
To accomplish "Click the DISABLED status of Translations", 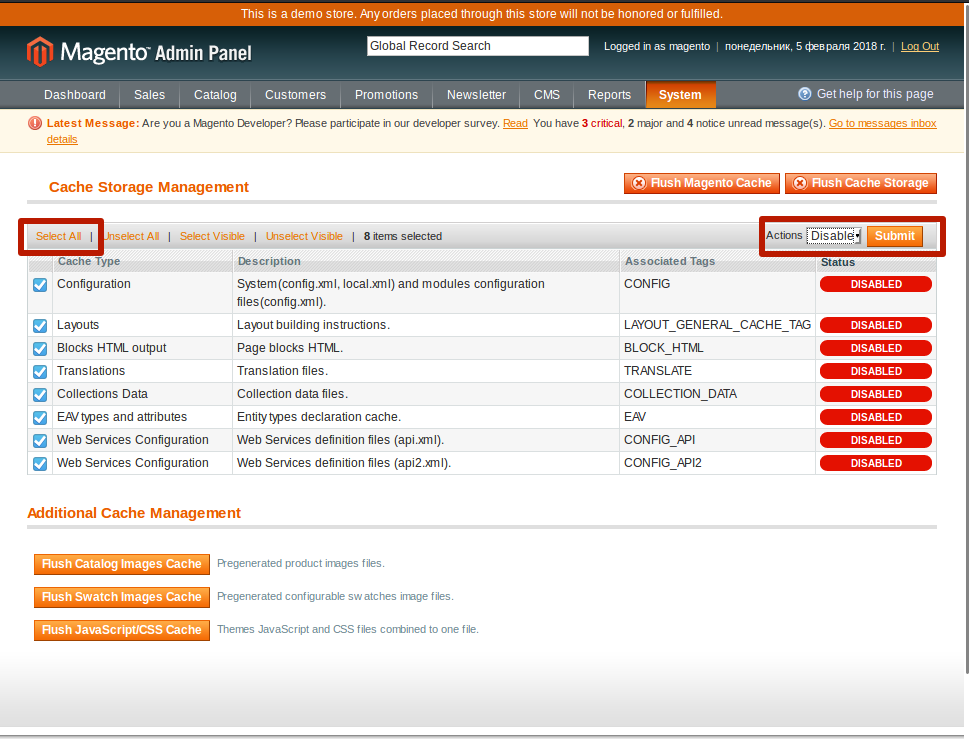I will point(876,371).
